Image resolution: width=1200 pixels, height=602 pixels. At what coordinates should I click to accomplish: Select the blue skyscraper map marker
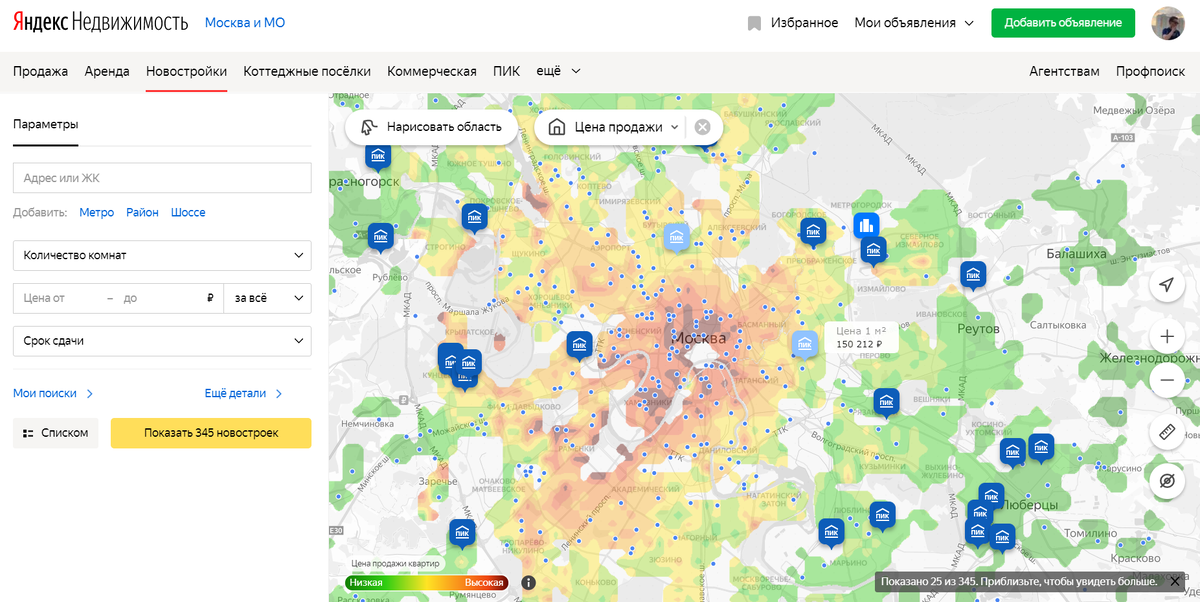pyautogui.click(x=866, y=227)
